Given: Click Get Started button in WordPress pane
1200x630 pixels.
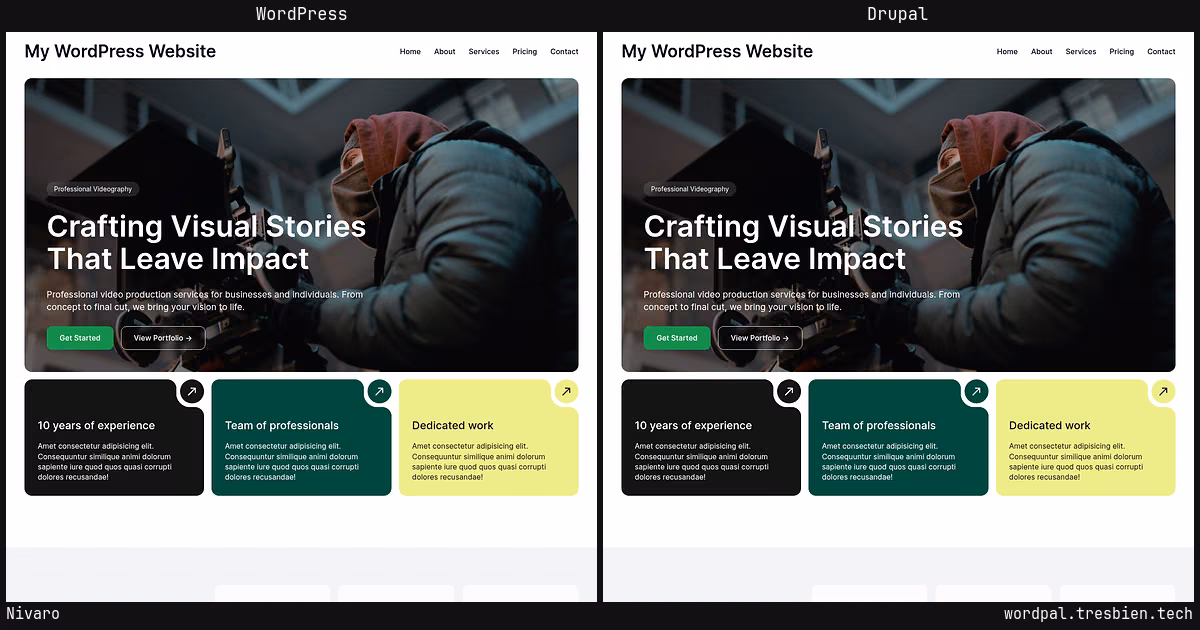Looking at the screenshot, I should click(80, 338).
